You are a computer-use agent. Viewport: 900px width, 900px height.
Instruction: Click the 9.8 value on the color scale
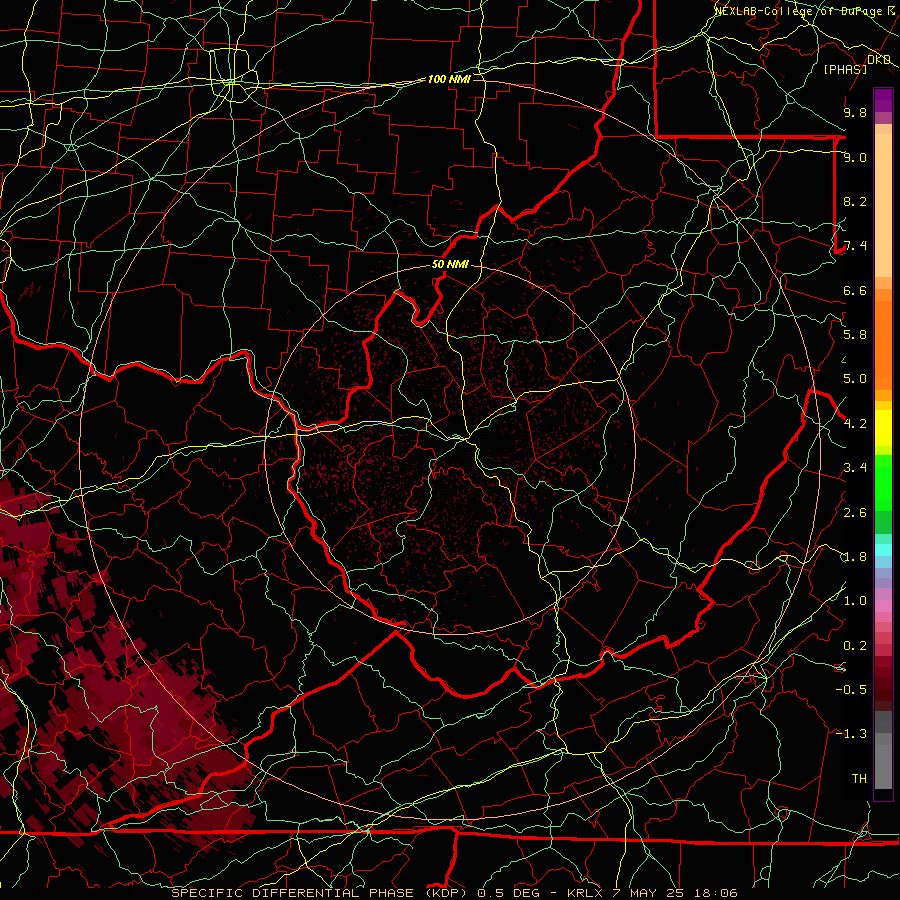(x=855, y=112)
